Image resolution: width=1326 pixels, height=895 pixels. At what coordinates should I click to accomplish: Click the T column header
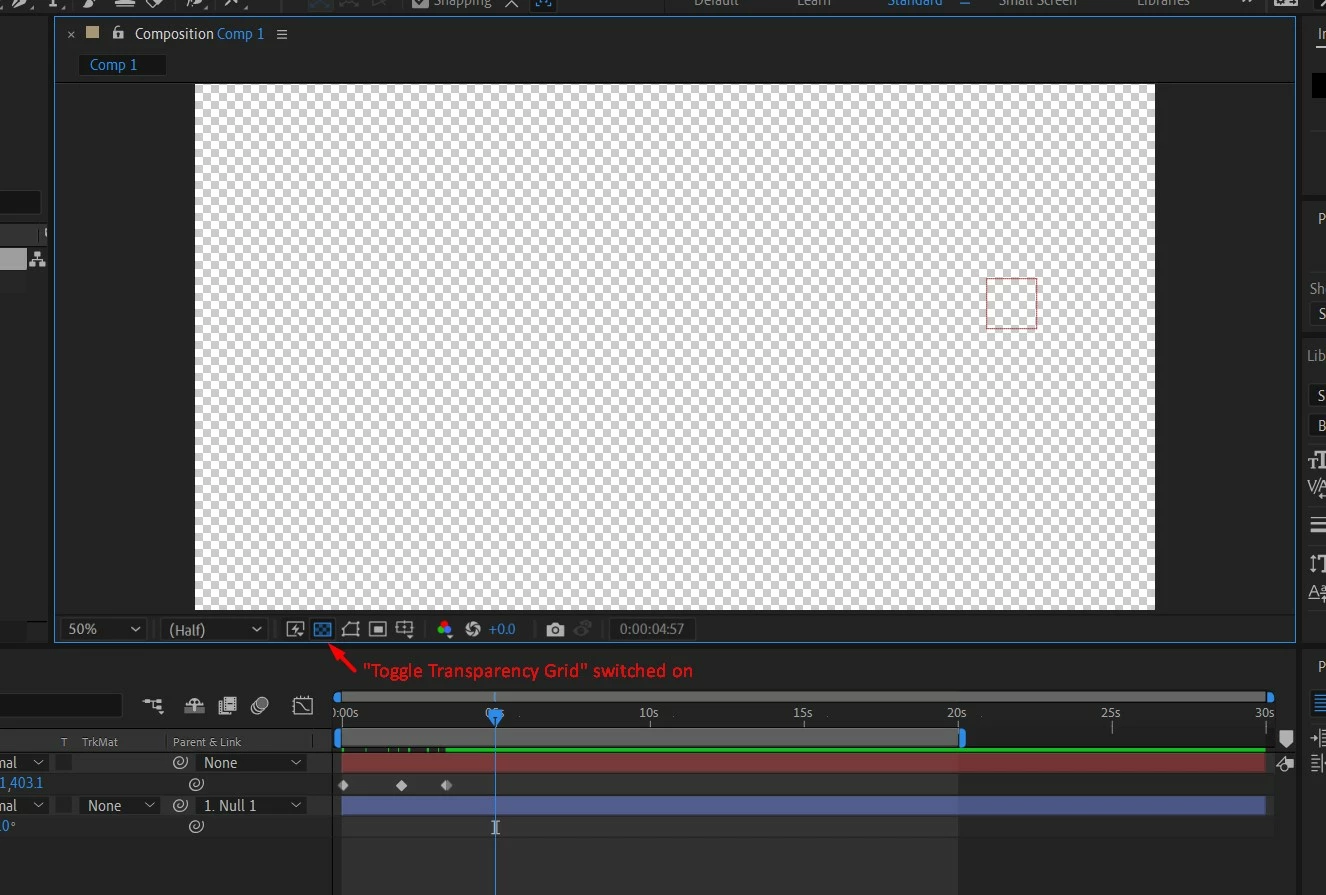click(x=64, y=742)
